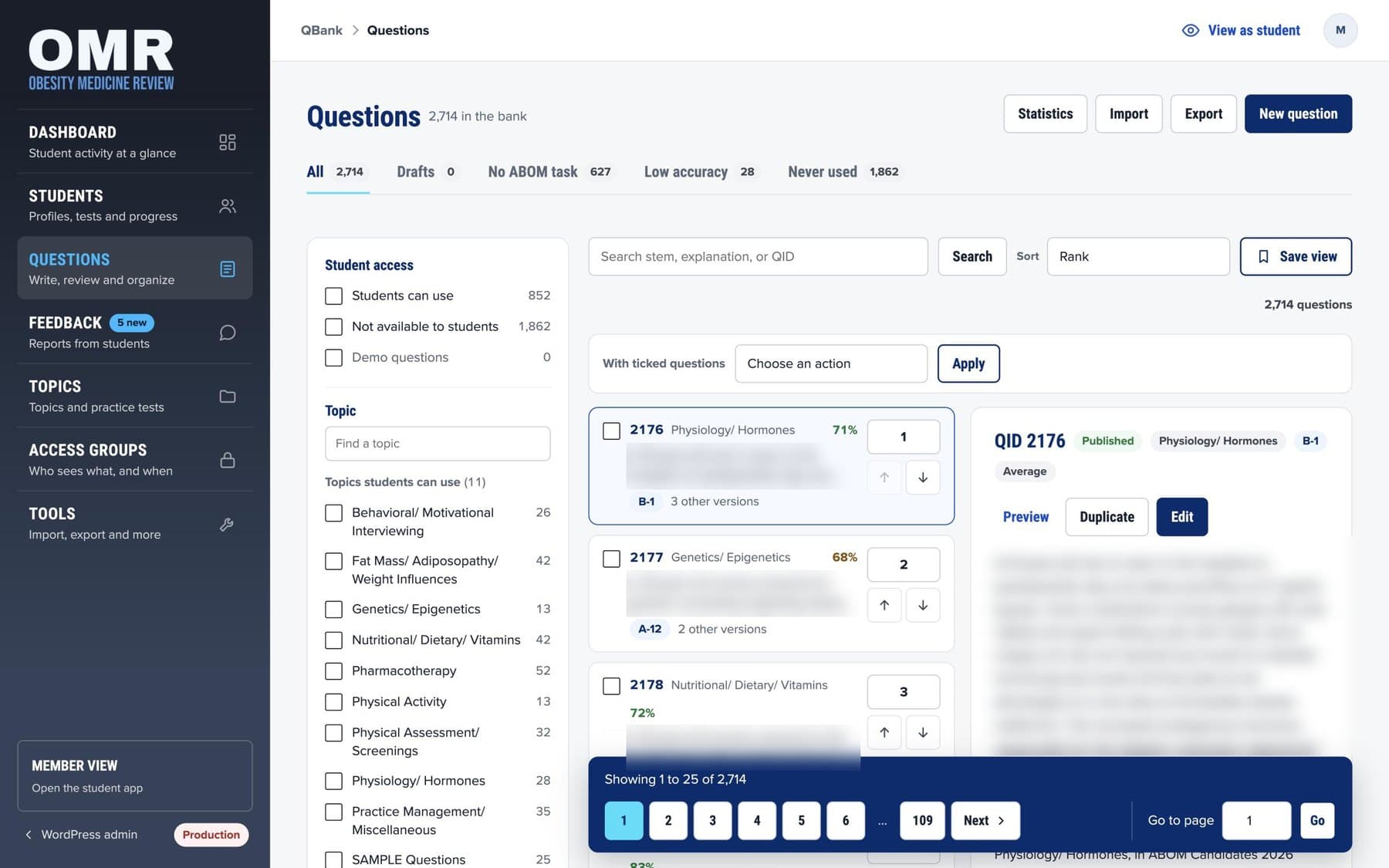Move question 2178 down with arrow

pyautogui.click(x=923, y=732)
